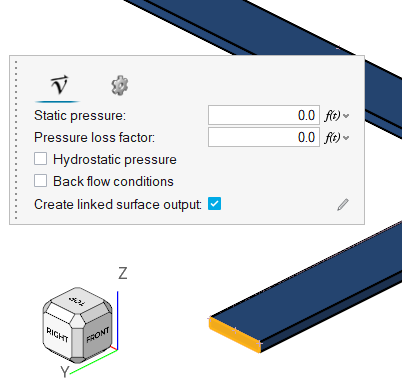402x384 pixels.
Task: Enable the Back flow conditions checkbox
Action: click(40, 181)
